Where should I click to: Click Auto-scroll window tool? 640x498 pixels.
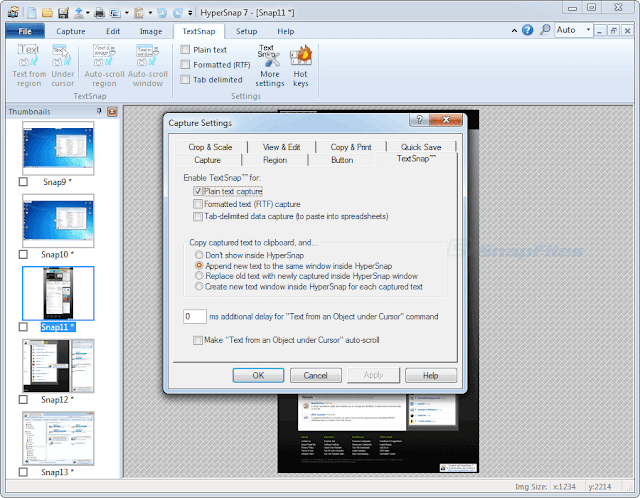click(148, 66)
